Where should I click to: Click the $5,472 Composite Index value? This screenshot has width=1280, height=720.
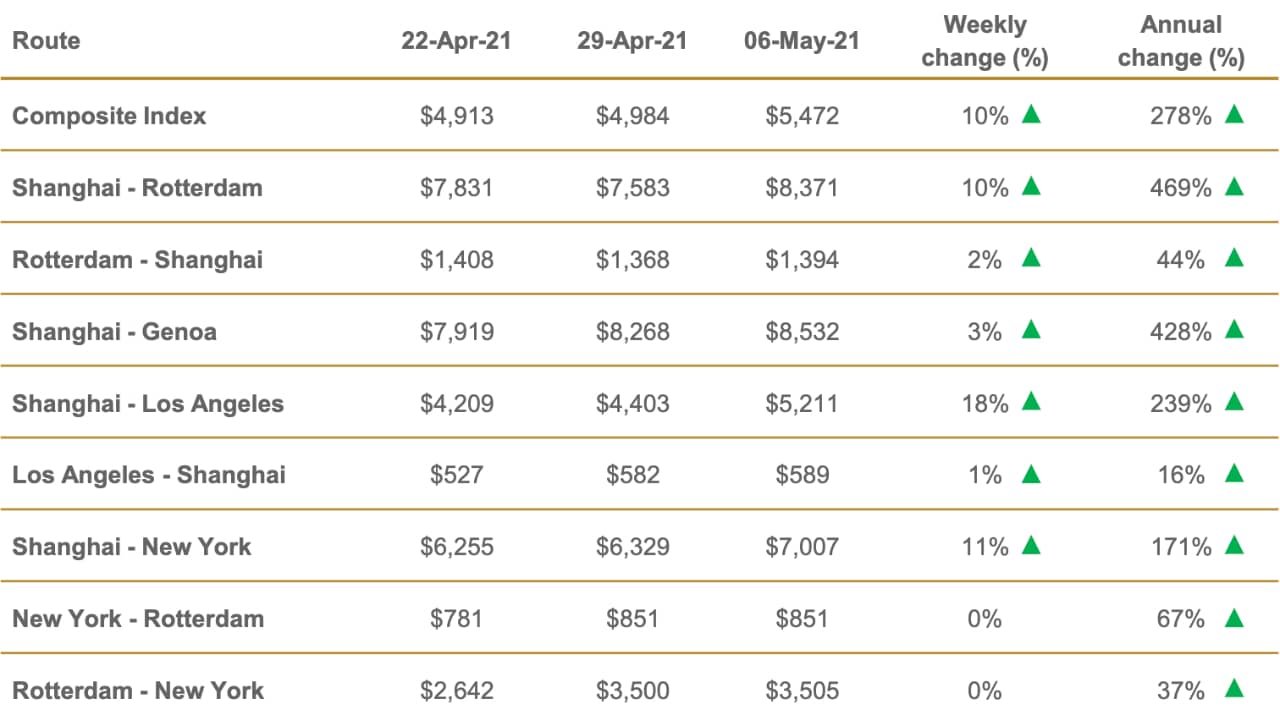coord(802,116)
